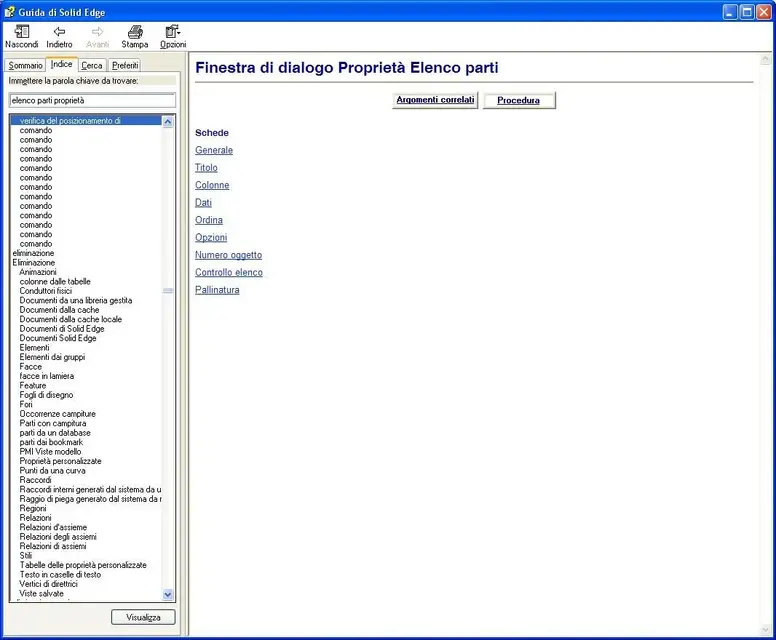Open Argomenti correlati button
776x640 pixels.
(x=435, y=100)
